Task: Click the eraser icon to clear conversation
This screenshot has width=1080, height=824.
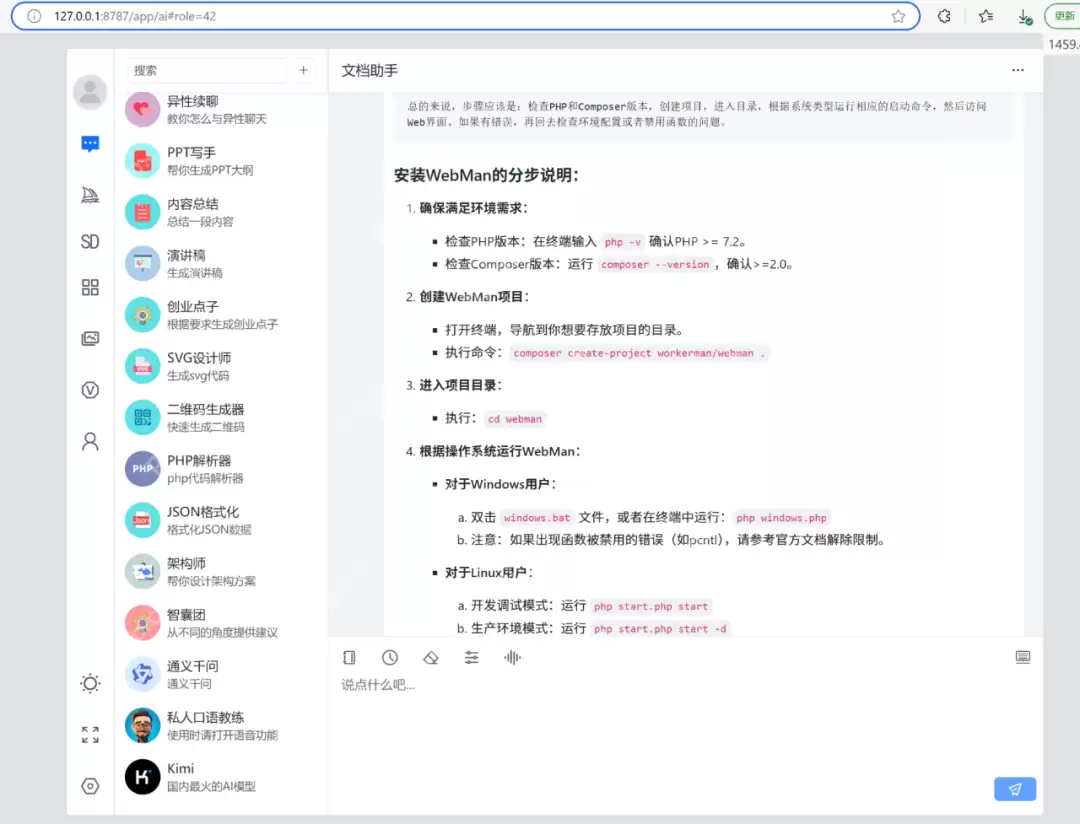Action: 431,657
